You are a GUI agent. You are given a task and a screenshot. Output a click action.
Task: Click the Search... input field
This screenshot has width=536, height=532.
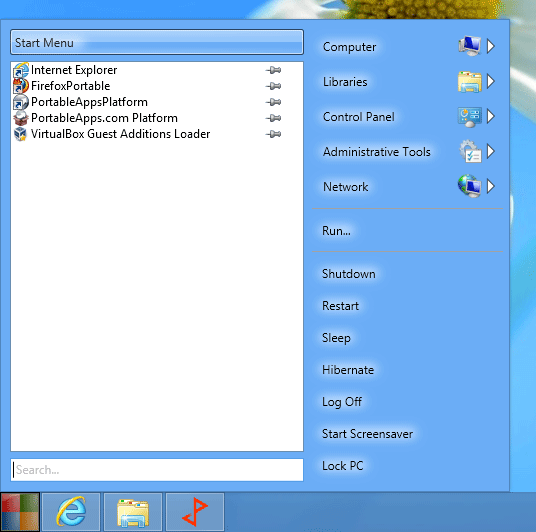[157, 470]
